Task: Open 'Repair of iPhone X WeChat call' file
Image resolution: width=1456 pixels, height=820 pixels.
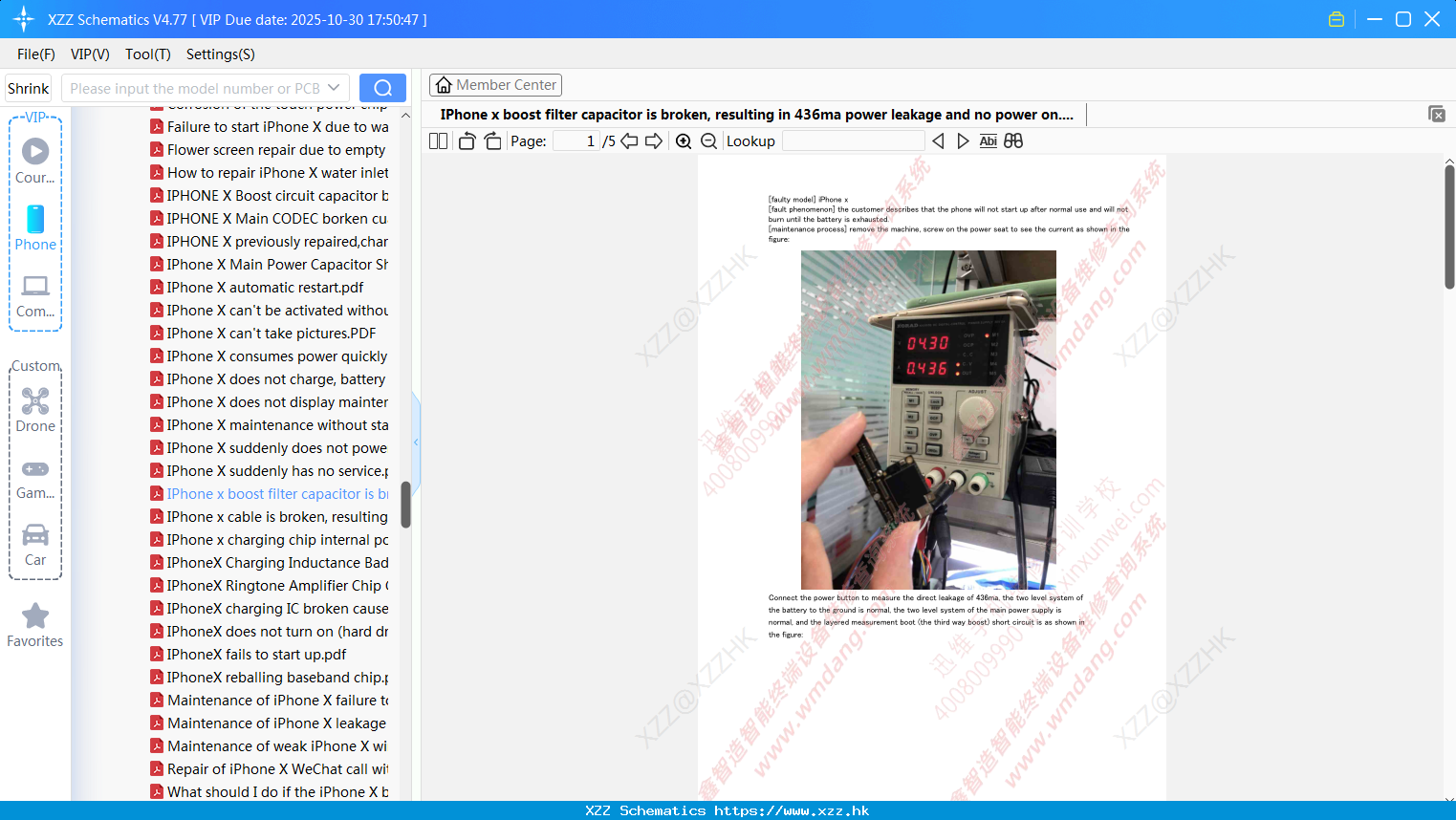Action: [270, 769]
